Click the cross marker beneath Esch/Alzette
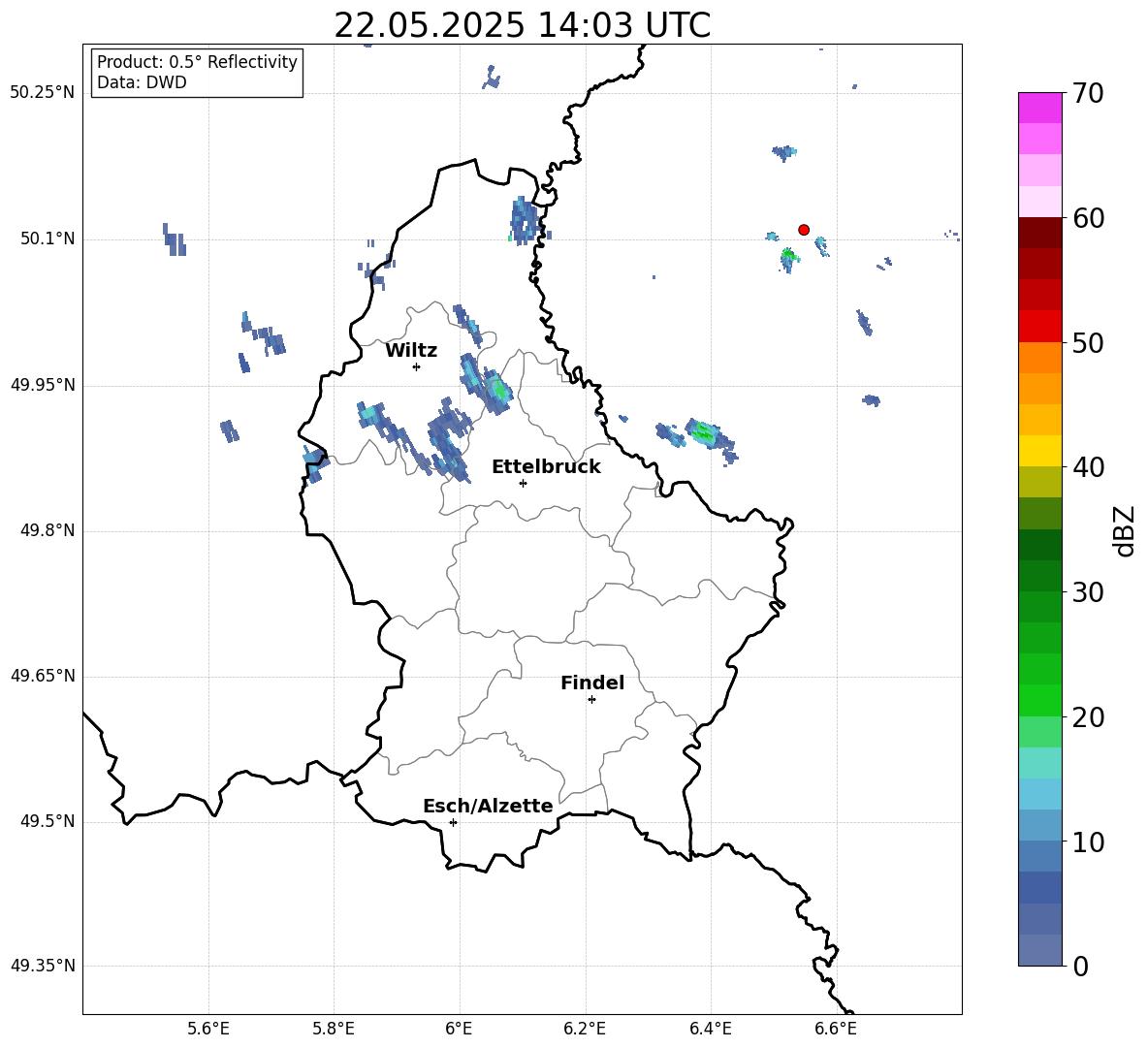Screen dimensions: 1148x1048 (x=453, y=822)
